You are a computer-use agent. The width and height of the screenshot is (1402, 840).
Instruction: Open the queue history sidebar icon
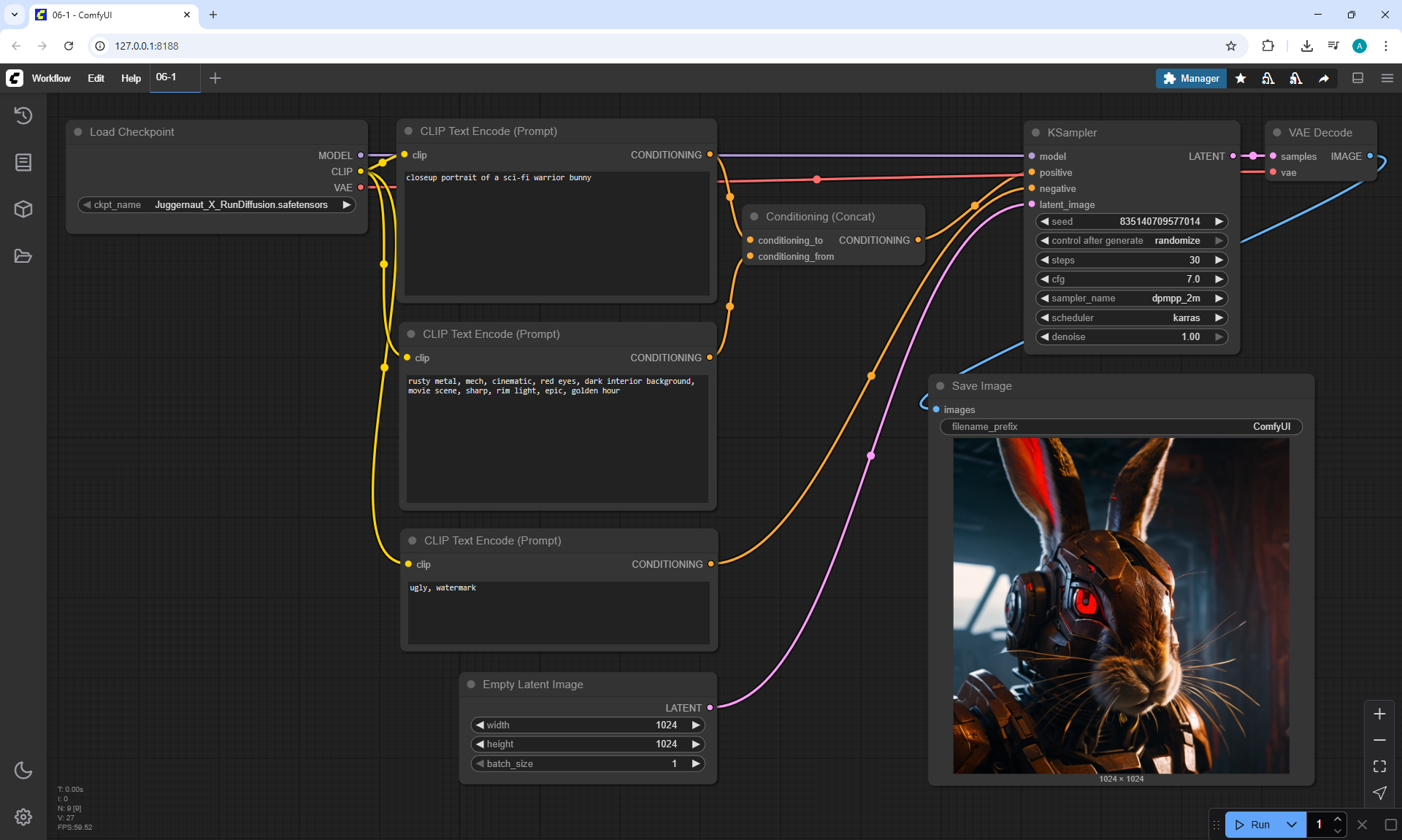pos(23,115)
